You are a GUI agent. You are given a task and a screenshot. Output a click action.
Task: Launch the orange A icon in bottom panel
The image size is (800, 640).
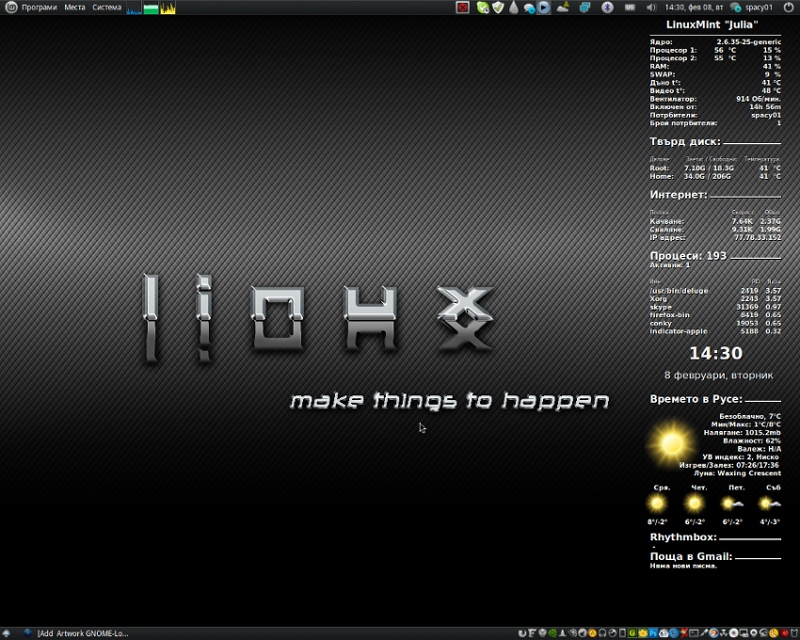(x=592, y=633)
